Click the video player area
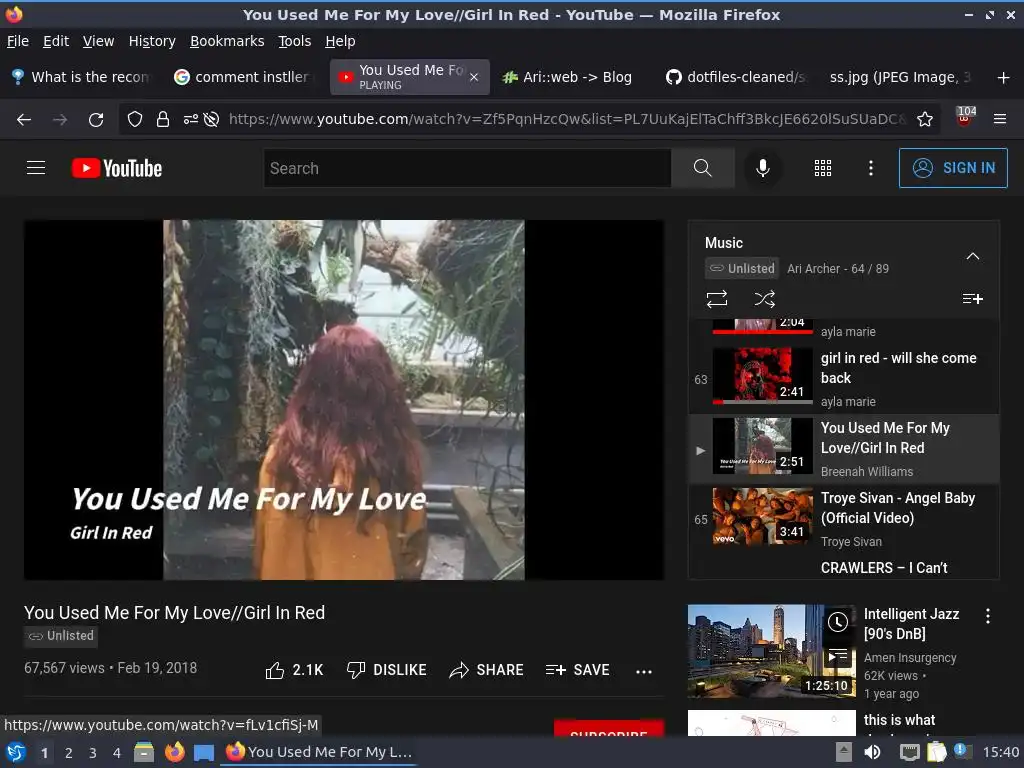This screenshot has width=1024, height=768. [344, 400]
